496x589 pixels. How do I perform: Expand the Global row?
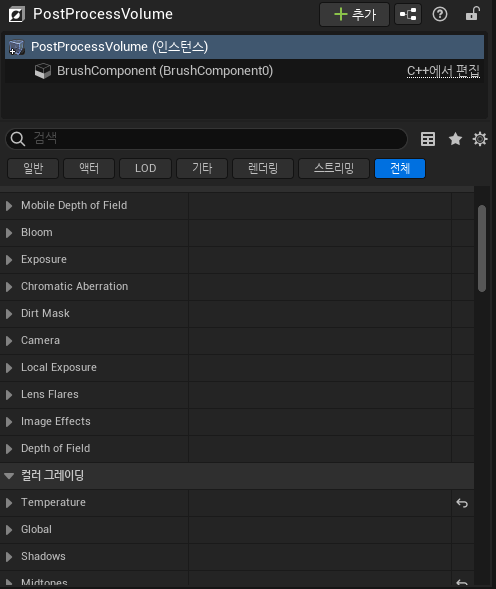click(9, 530)
